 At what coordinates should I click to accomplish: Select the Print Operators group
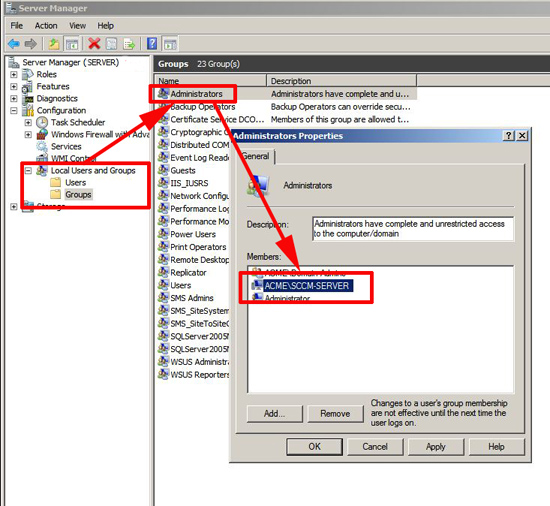coord(198,247)
